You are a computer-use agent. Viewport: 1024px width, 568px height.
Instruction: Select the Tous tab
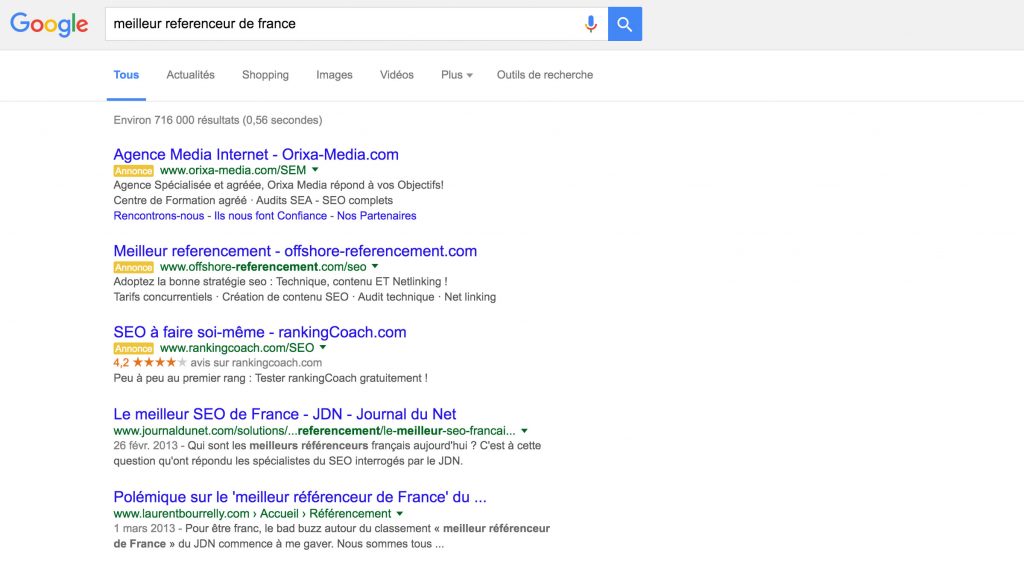click(x=126, y=75)
